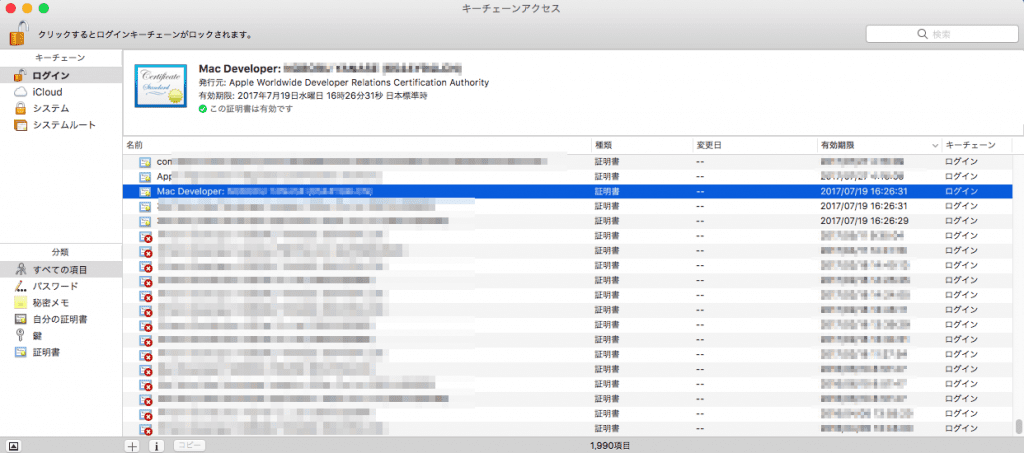Click the info button in bottom bar
The width and height of the screenshot is (1024, 453).
156,445
